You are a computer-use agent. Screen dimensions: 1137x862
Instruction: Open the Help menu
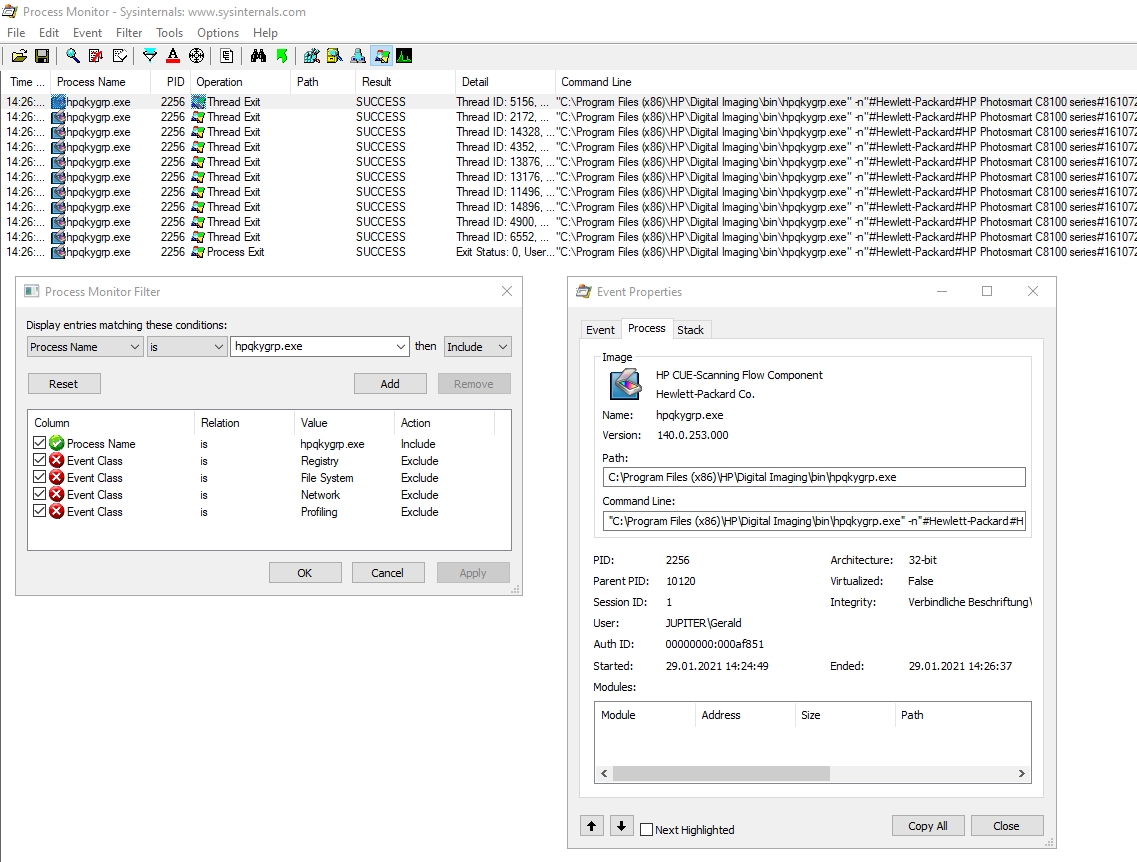click(x=265, y=33)
